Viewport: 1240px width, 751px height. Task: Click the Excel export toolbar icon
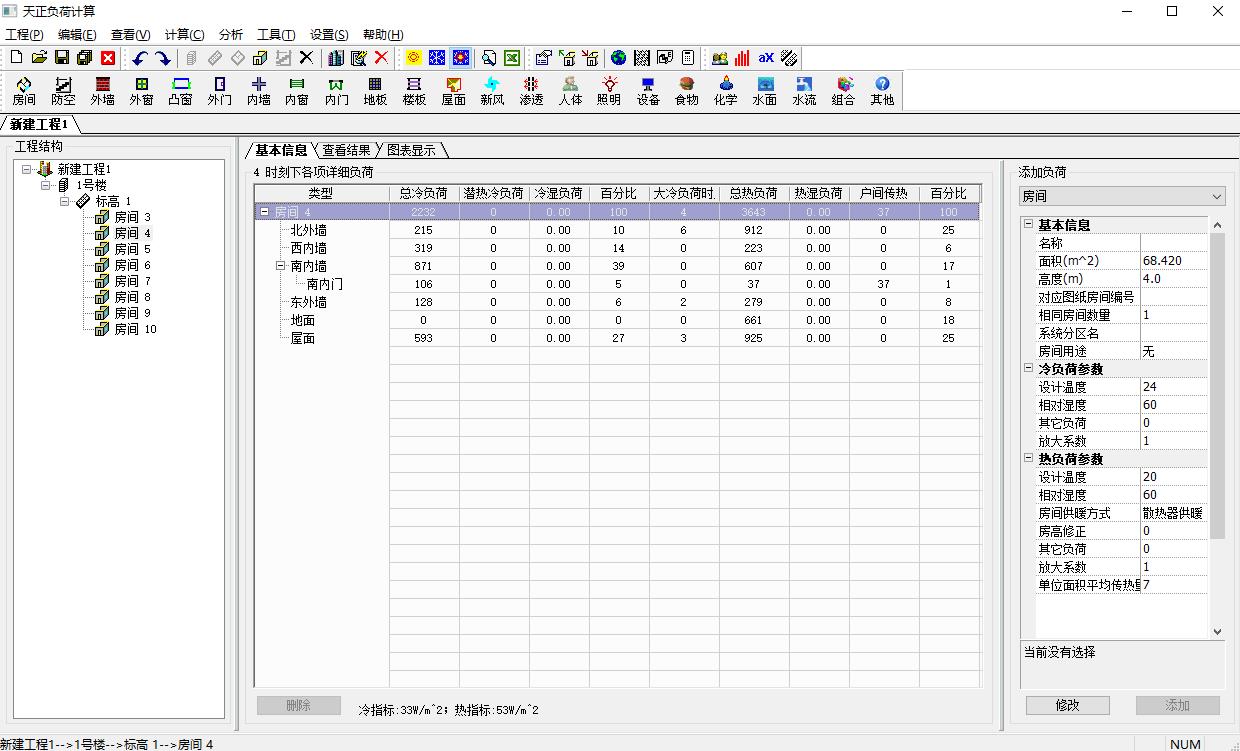tap(511, 58)
